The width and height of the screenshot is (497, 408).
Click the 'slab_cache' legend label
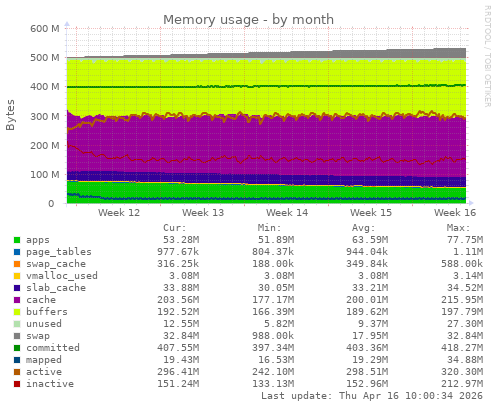click(x=56, y=288)
